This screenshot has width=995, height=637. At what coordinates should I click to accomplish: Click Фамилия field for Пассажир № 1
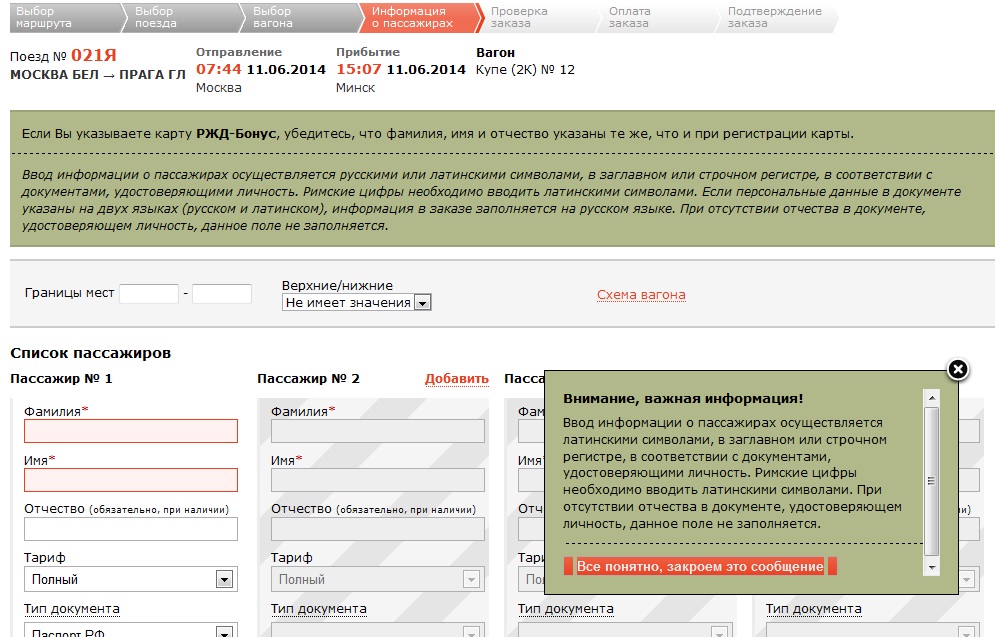tap(131, 431)
